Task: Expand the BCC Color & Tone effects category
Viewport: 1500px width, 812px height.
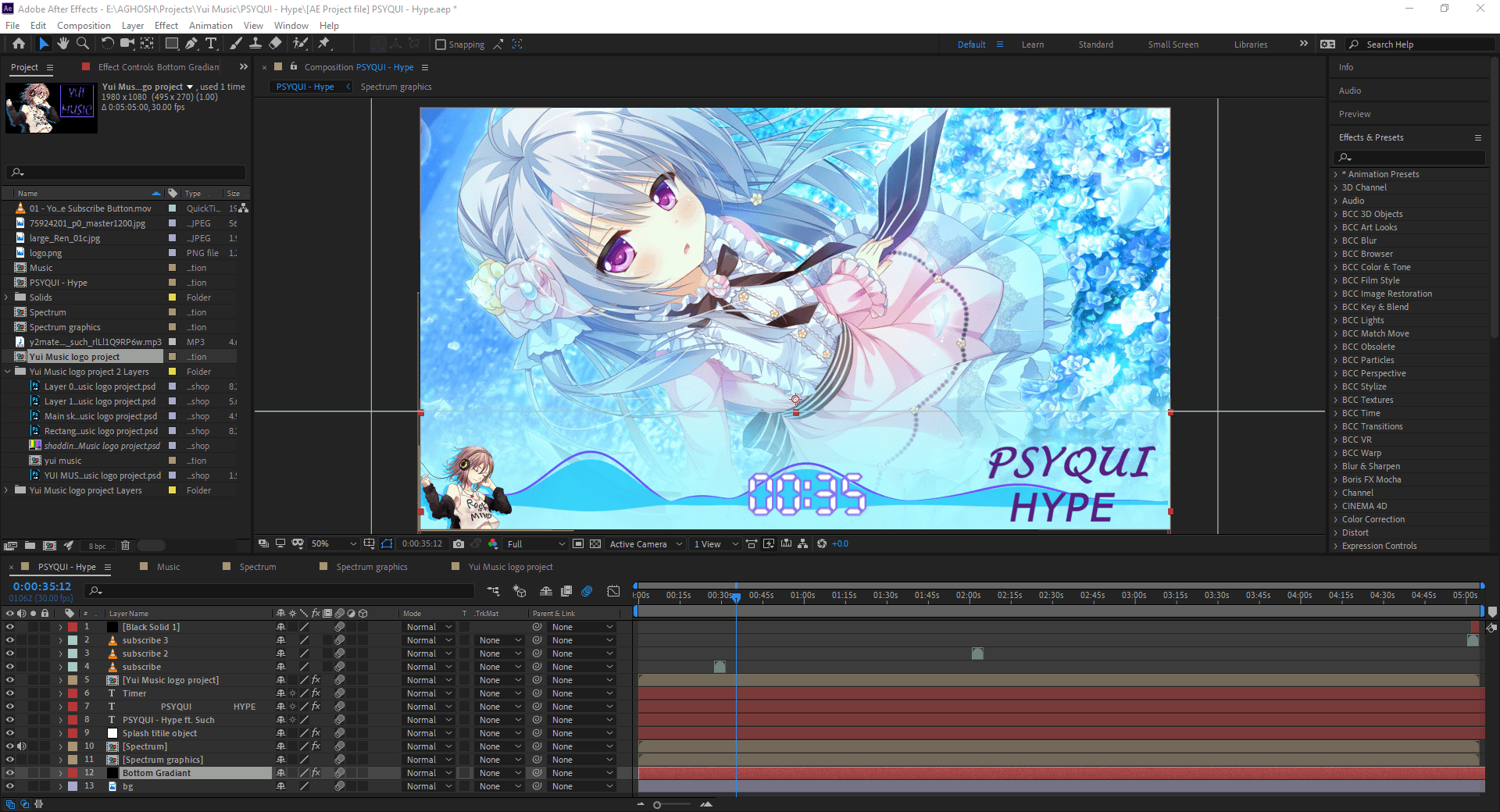Action: [1335, 267]
